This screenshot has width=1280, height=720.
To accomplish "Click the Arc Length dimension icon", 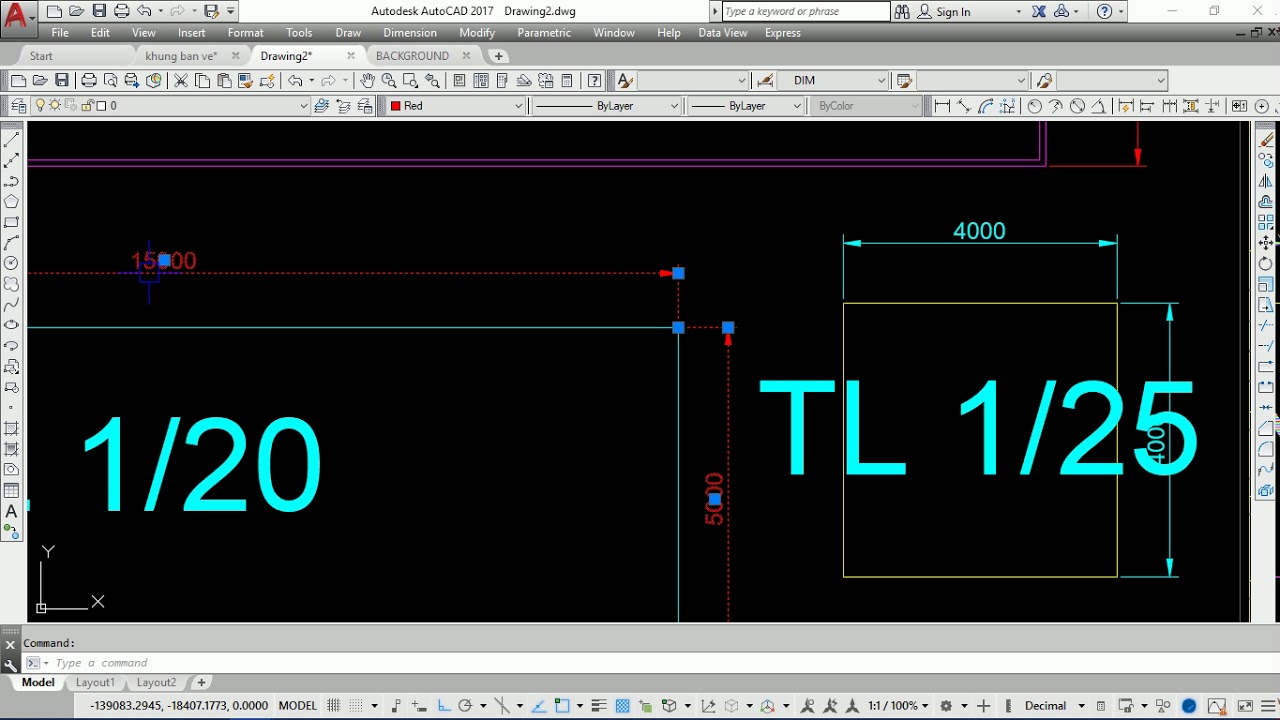I will click(986, 105).
